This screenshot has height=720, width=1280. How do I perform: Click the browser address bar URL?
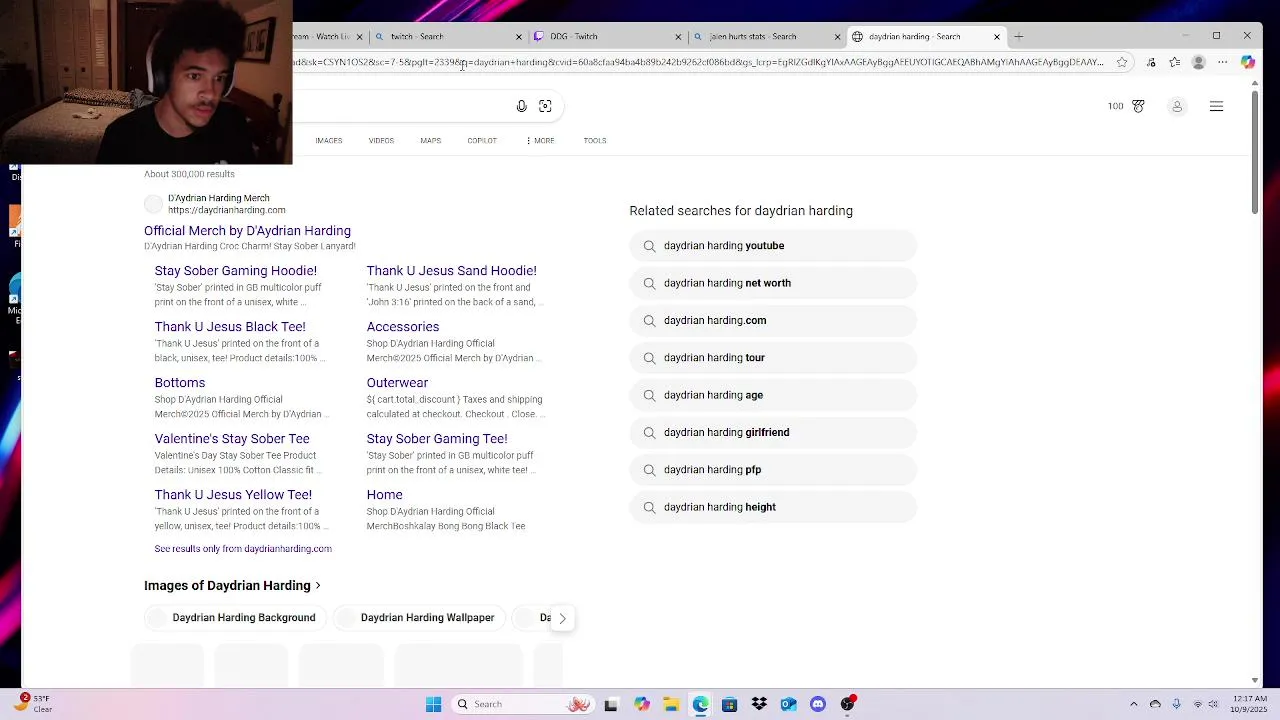(700, 62)
